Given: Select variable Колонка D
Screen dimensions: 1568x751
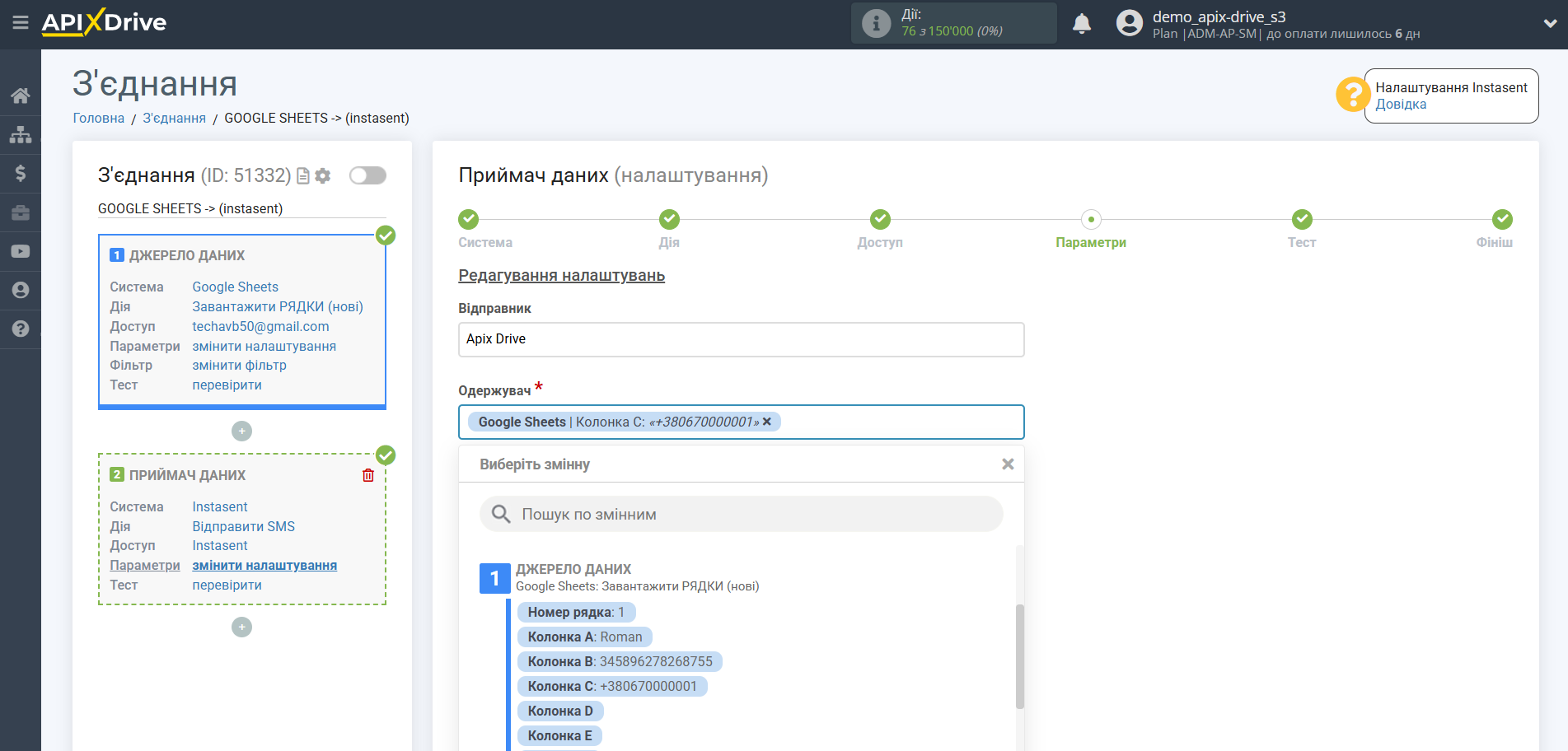Looking at the screenshot, I should pos(560,711).
